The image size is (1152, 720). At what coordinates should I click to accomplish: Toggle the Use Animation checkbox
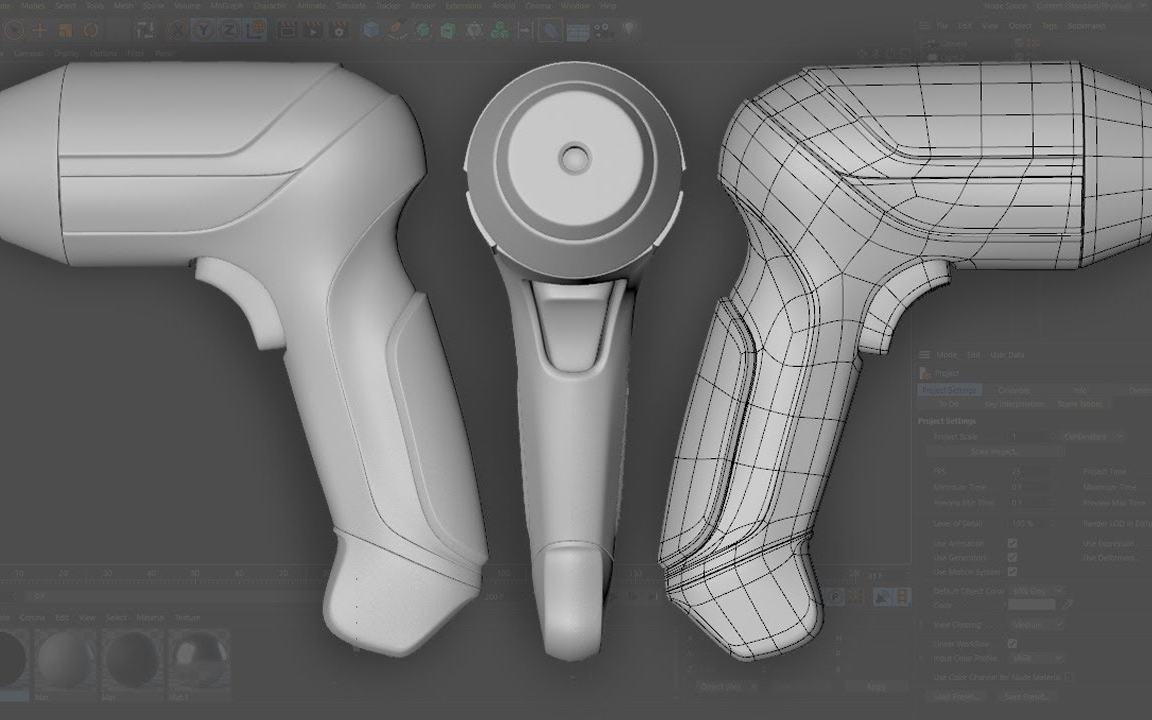tap(1012, 544)
